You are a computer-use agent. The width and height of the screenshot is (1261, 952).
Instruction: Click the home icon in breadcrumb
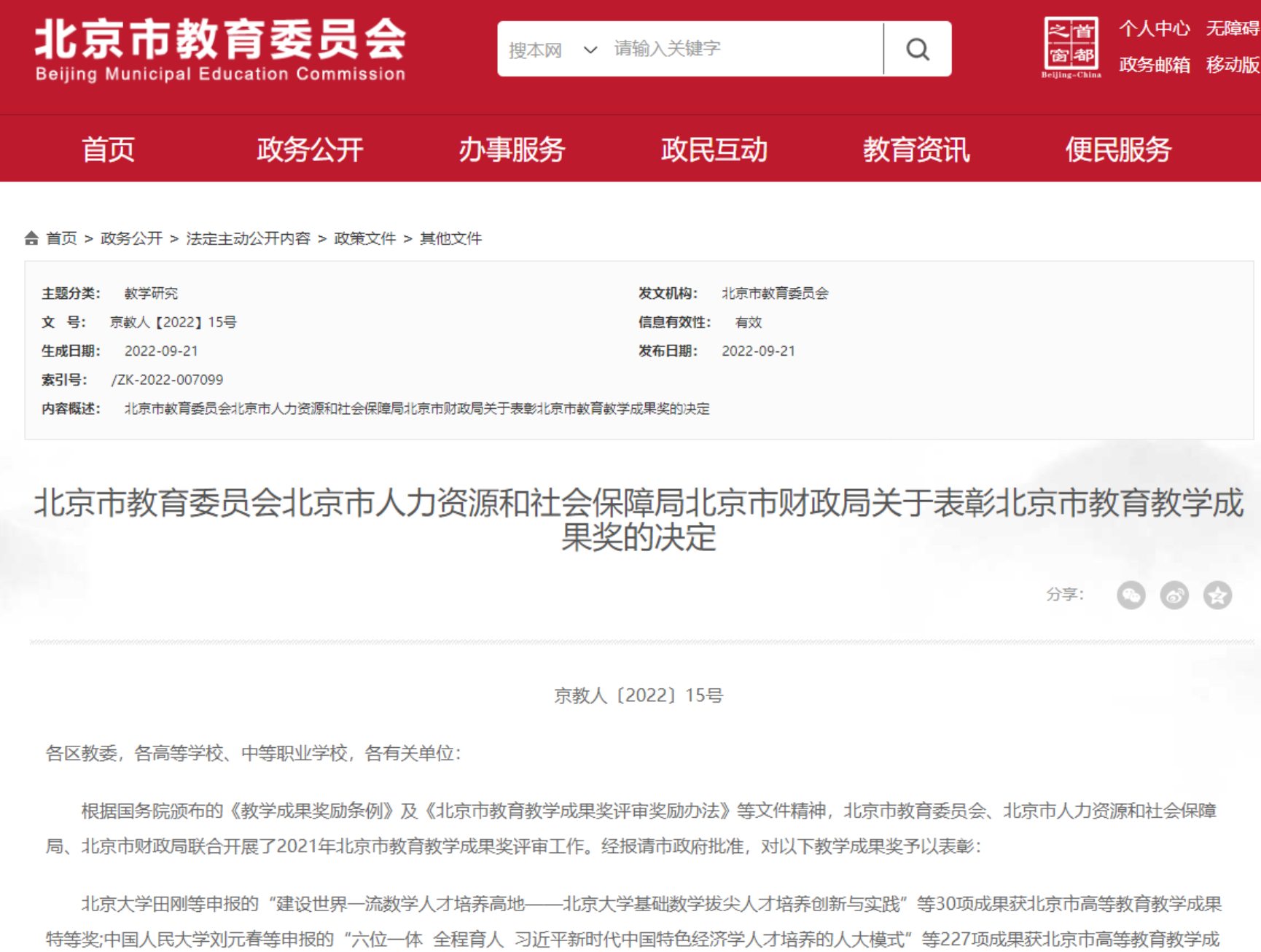[31, 238]
